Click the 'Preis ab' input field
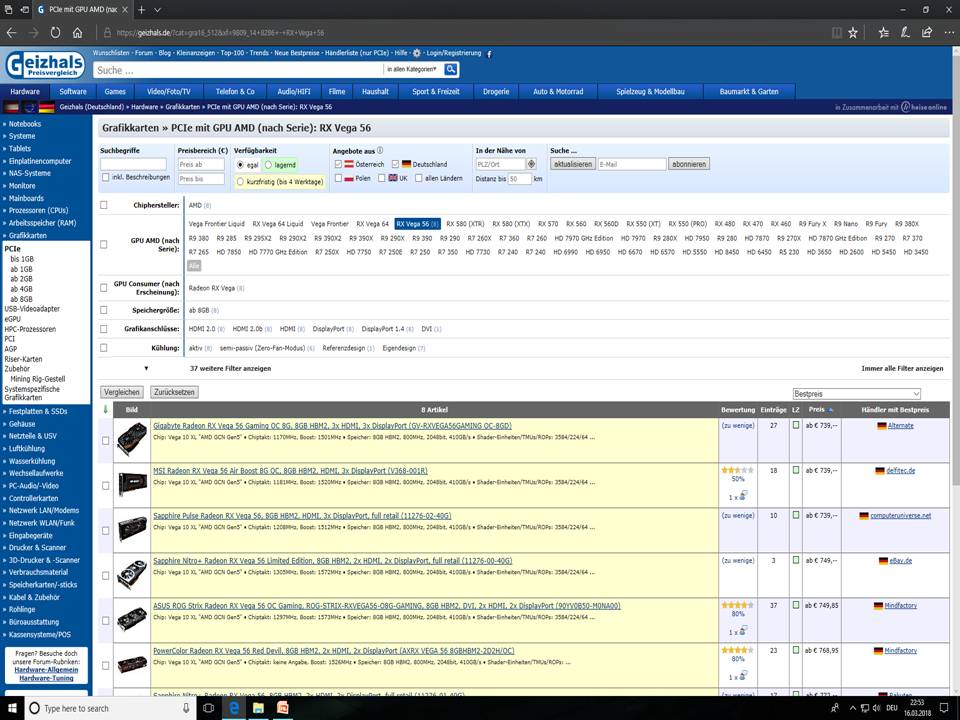This screenshot has height=720, width=960. click(x=201, y=164)
